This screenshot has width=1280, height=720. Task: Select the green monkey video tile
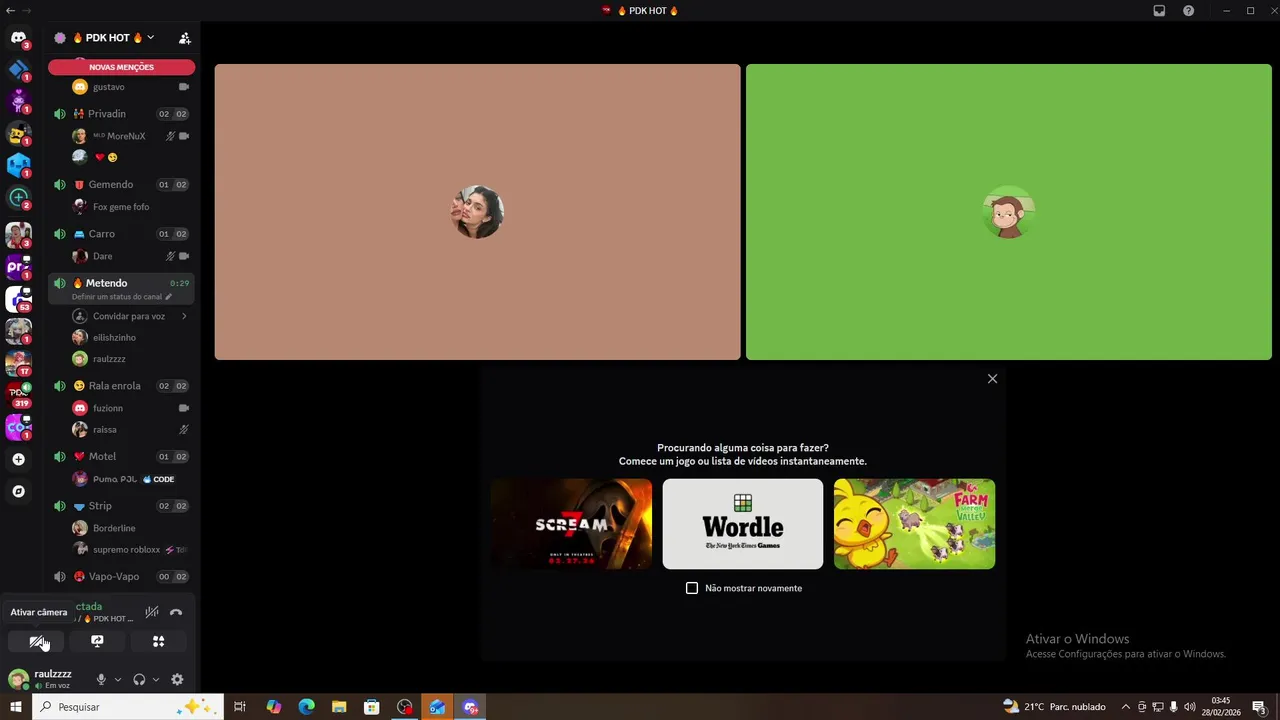click(1008, 212)
